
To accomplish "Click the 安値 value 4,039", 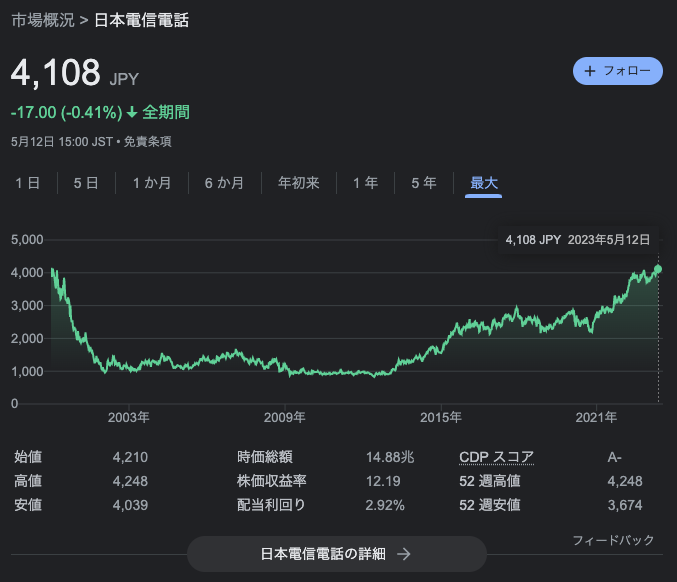I will tap(130, 505).
